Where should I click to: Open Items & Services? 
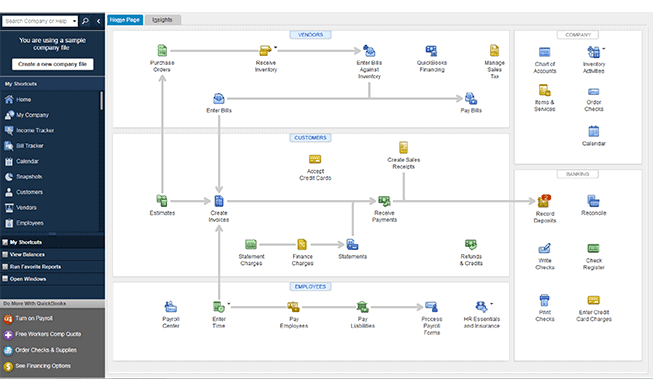(x=545, y=90)
